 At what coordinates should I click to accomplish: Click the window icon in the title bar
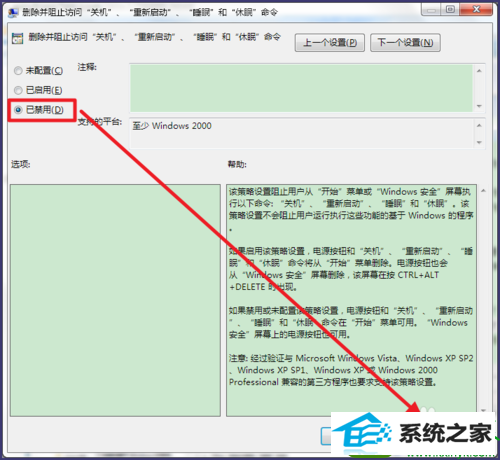click(13, 13)
